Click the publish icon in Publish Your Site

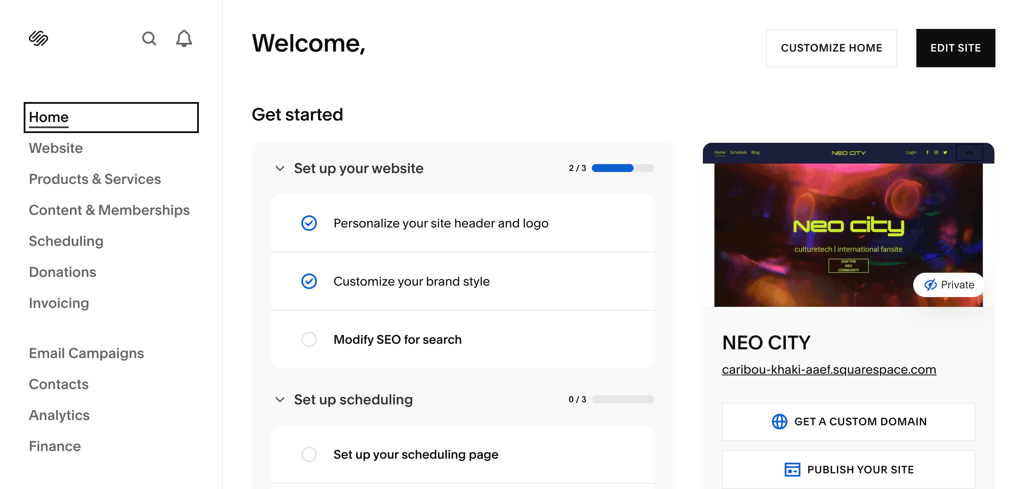[792, 469]
